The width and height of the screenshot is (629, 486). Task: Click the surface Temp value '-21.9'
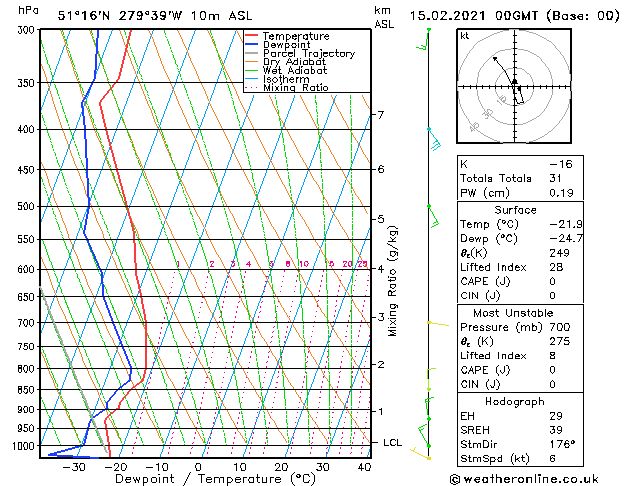566,224
